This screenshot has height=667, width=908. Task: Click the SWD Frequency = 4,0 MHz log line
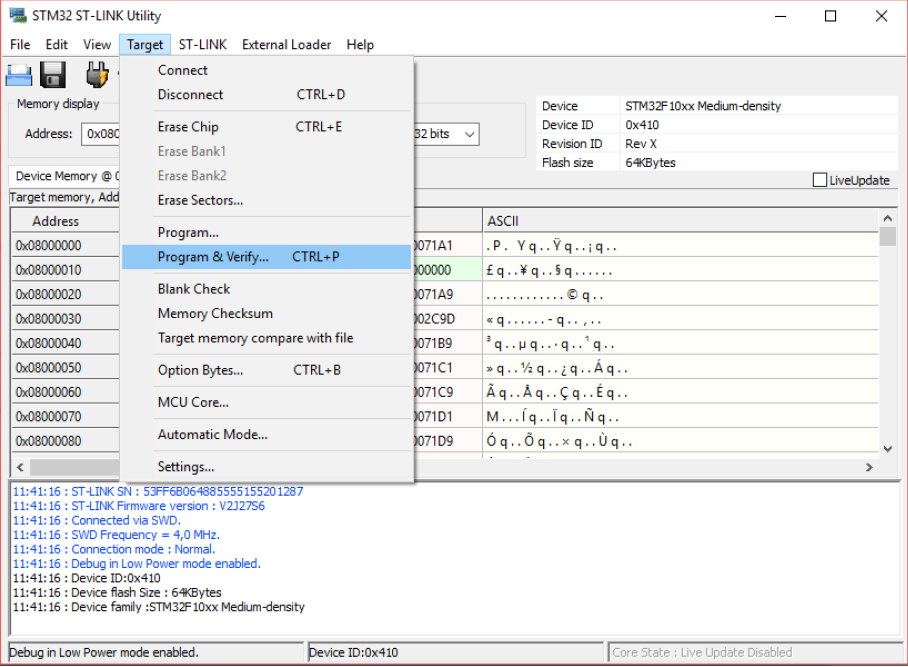(116, 535)
